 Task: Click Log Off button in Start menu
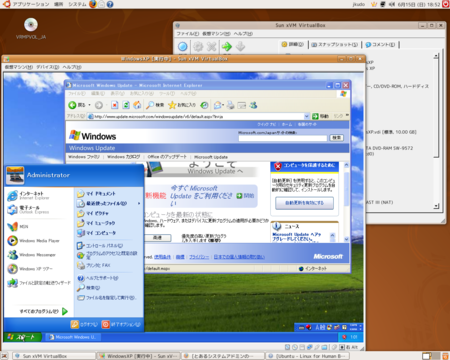[84, 324]
